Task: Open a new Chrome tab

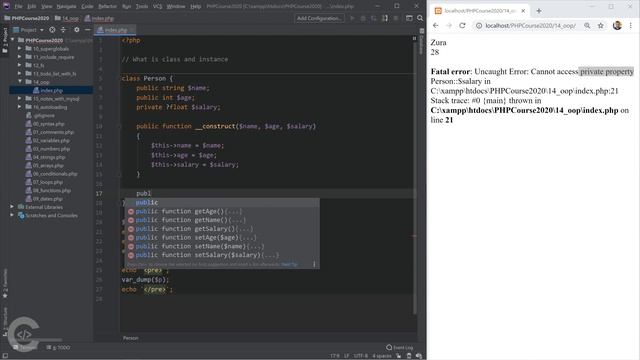Action: [539, 11]
